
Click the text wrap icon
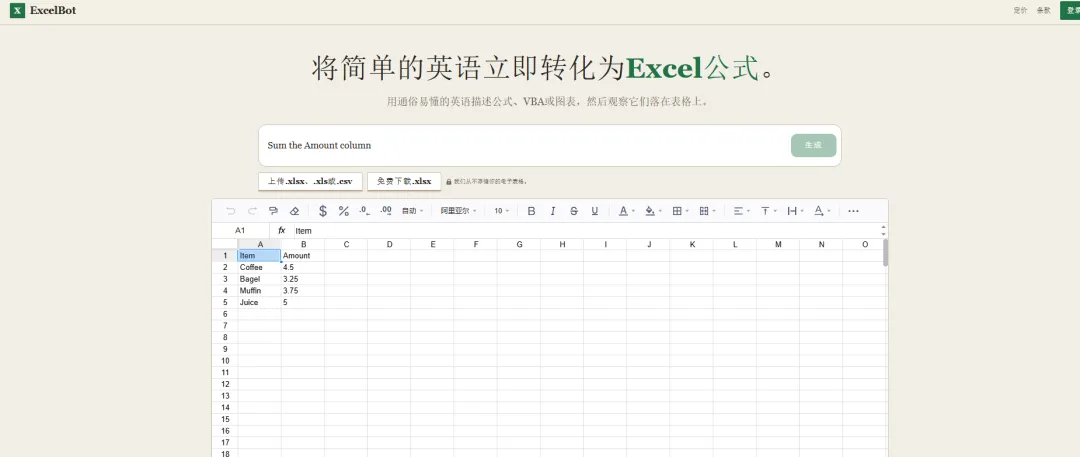(x=791, y=211)
